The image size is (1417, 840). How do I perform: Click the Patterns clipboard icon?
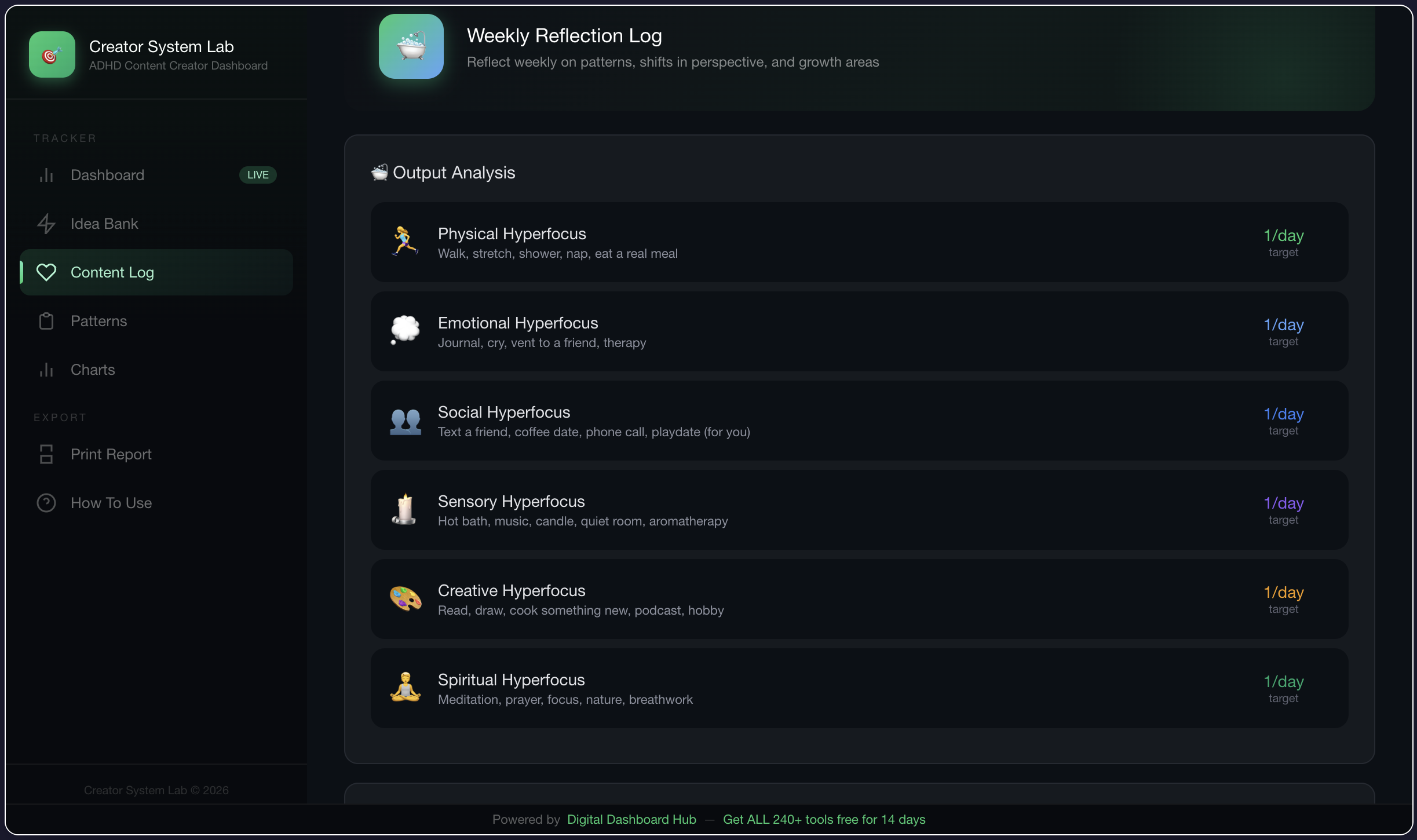(x=46, y=321)
